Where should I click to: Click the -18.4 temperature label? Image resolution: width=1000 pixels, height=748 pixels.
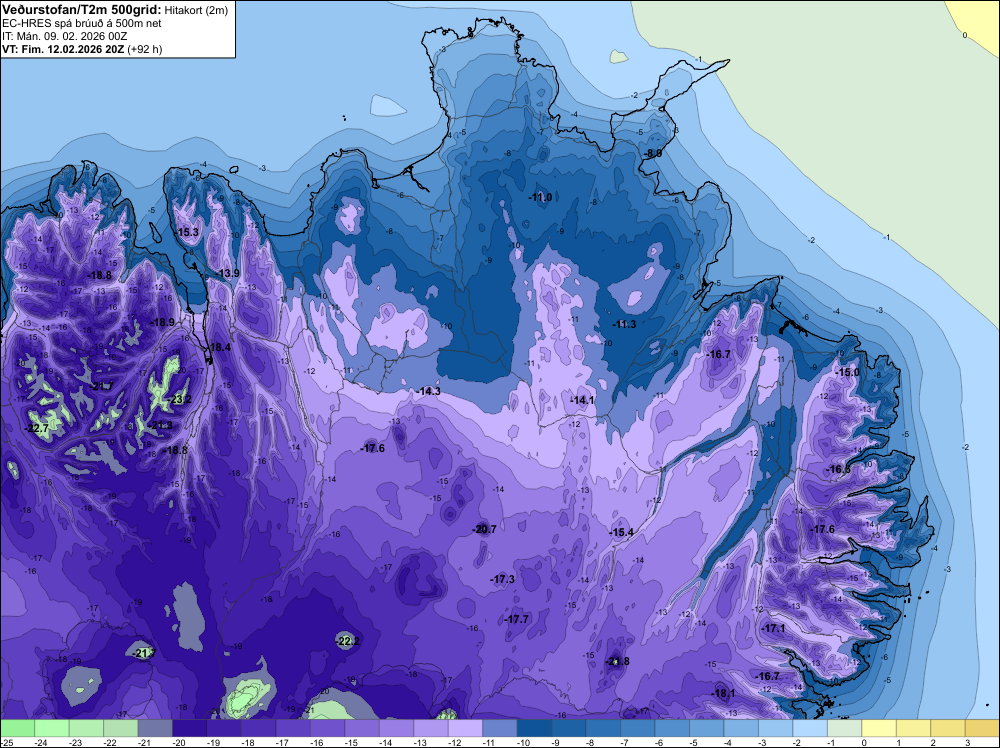pyautogui.click(x=219, y=348)
